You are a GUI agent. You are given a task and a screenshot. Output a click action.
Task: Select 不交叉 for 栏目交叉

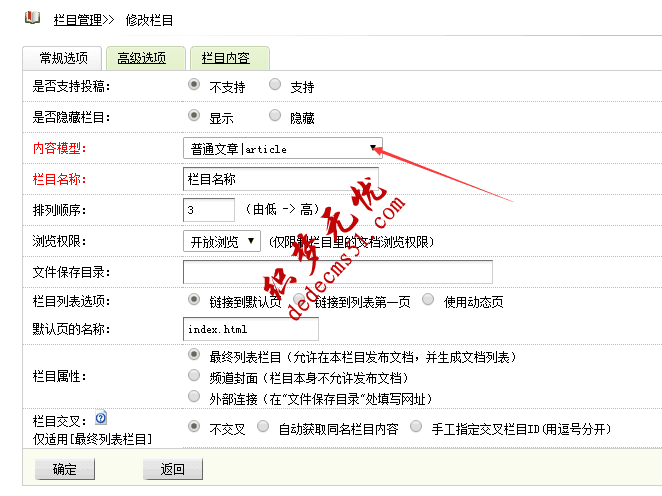(x=194, y=426)
